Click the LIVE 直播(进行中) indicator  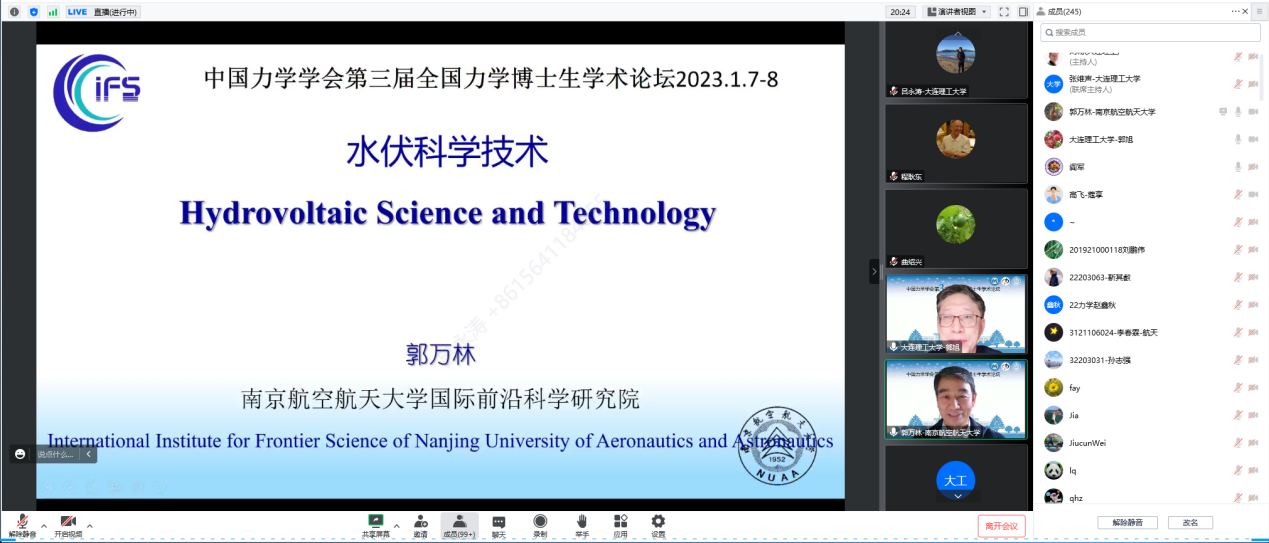(103, 12)
